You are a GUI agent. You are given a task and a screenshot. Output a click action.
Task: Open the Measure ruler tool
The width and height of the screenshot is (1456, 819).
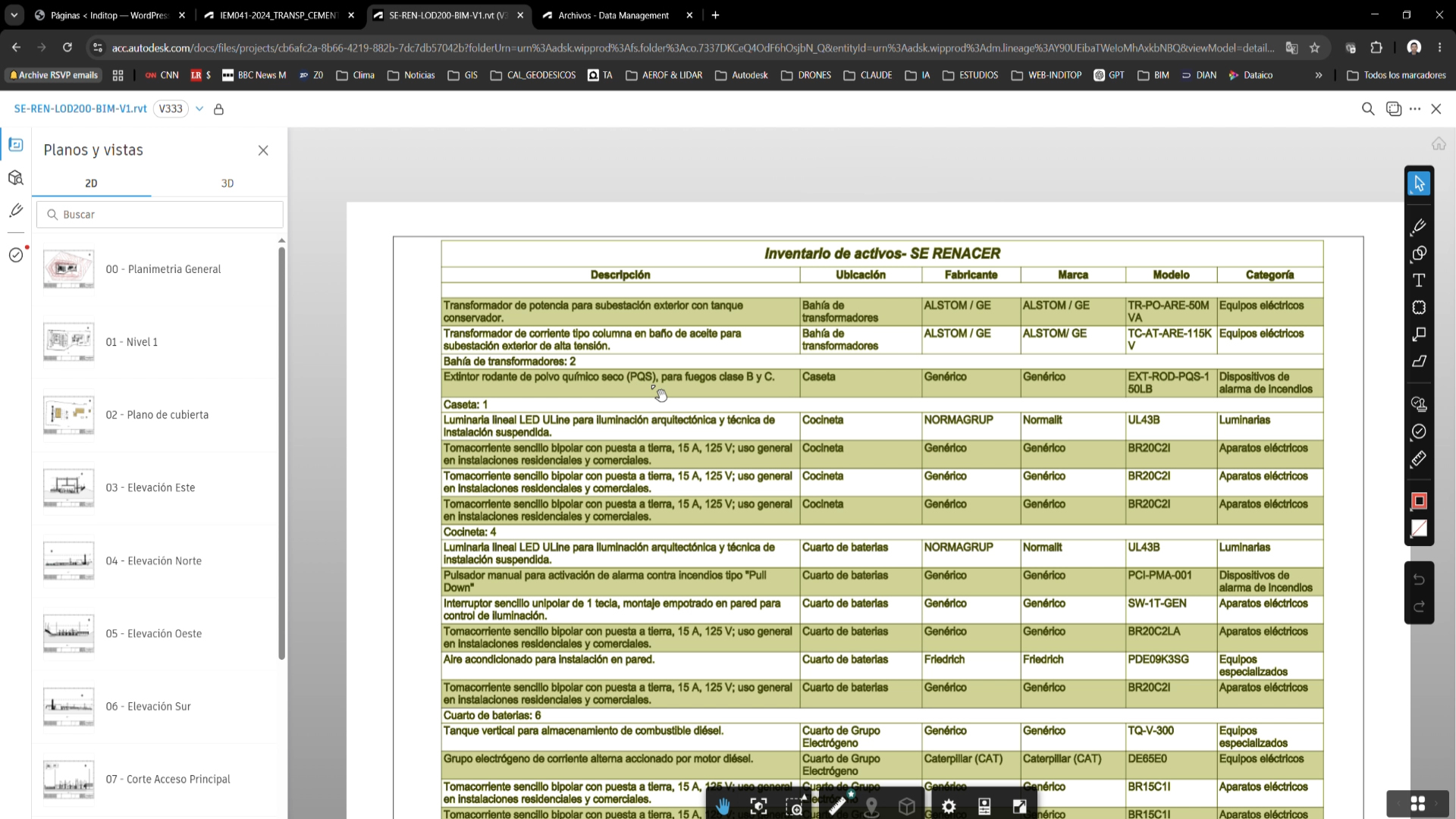[x=837, y=806]
